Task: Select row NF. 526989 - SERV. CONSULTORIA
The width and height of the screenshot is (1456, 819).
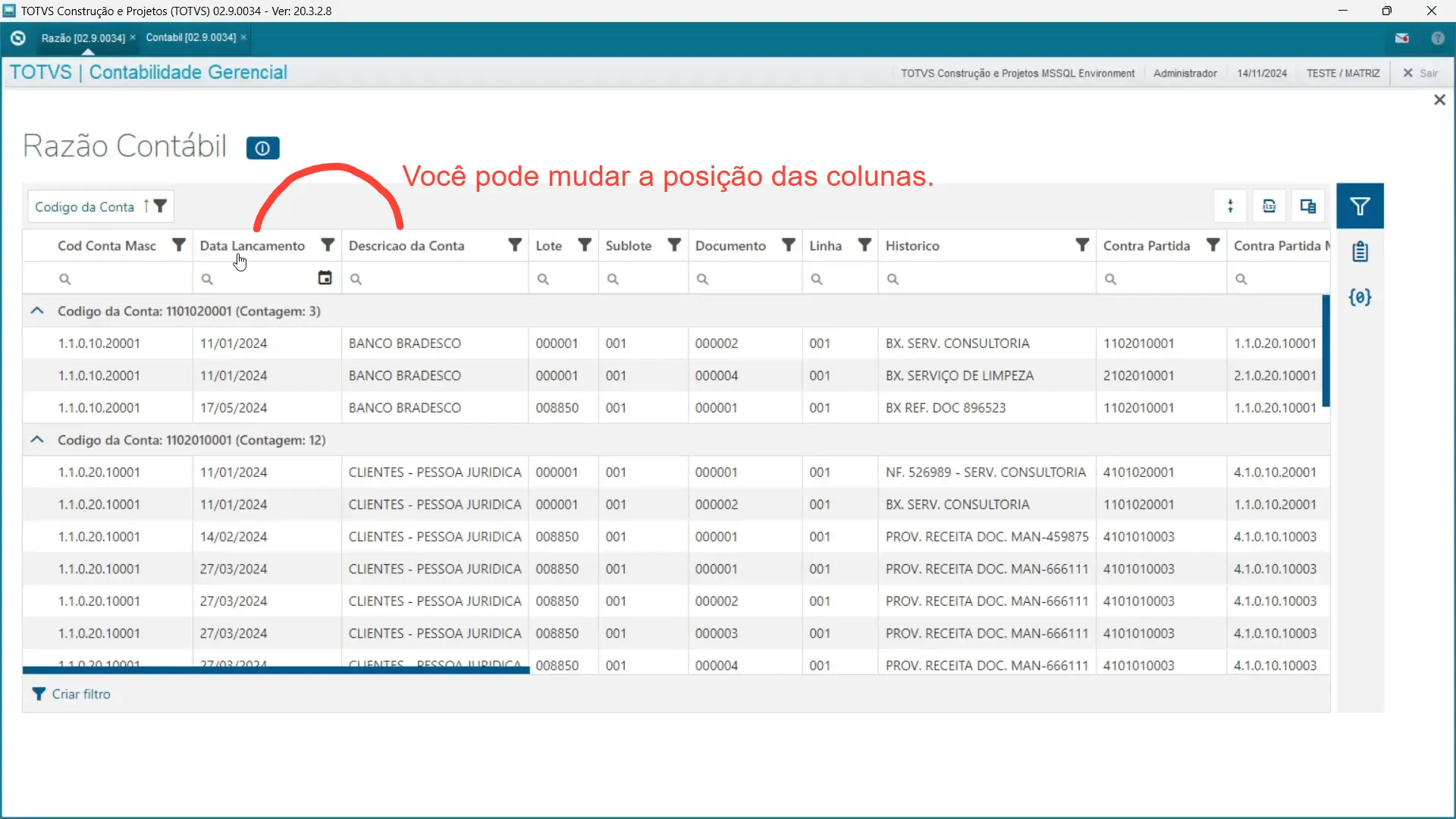Action: pos(675,472)
